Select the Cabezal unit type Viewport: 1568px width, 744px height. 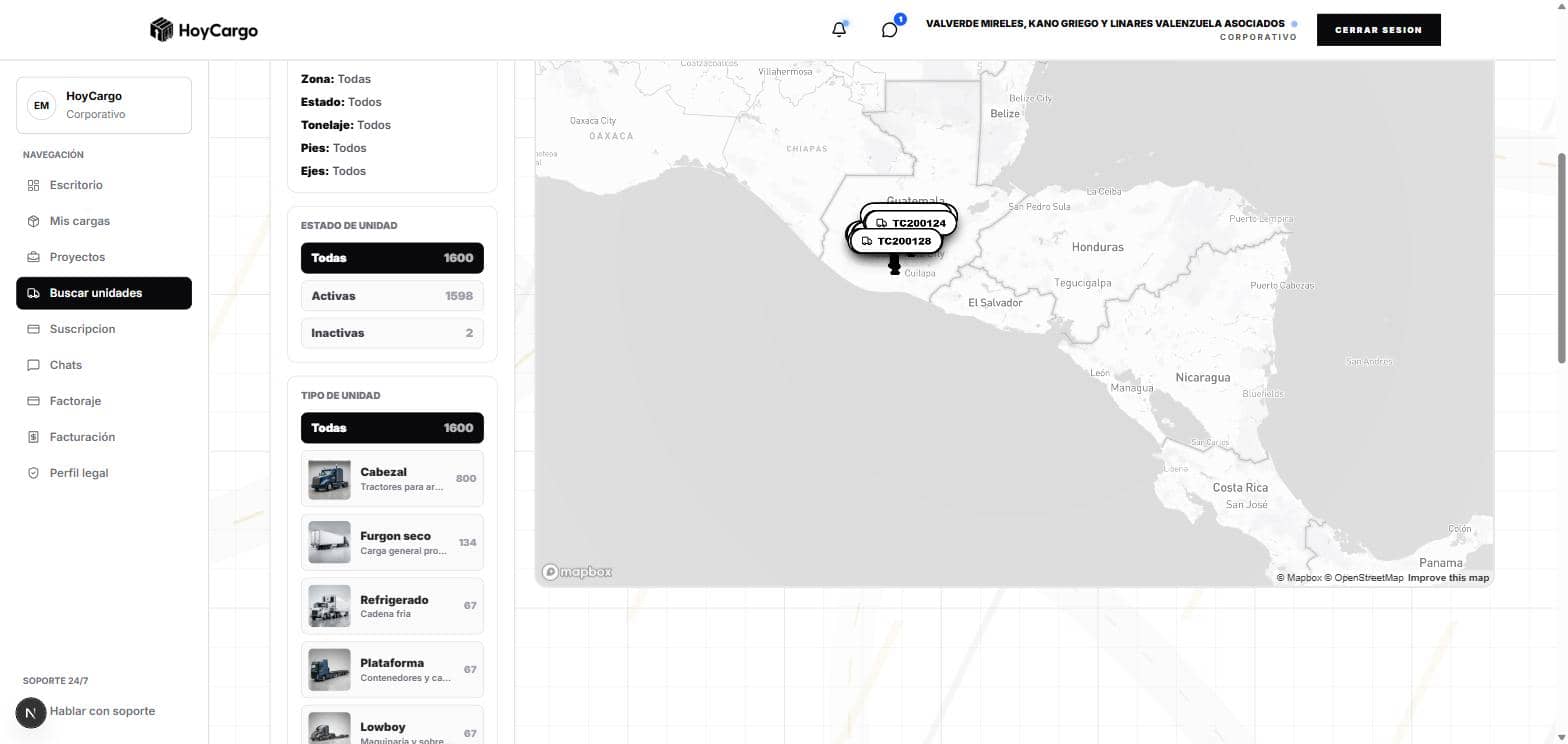392,479
